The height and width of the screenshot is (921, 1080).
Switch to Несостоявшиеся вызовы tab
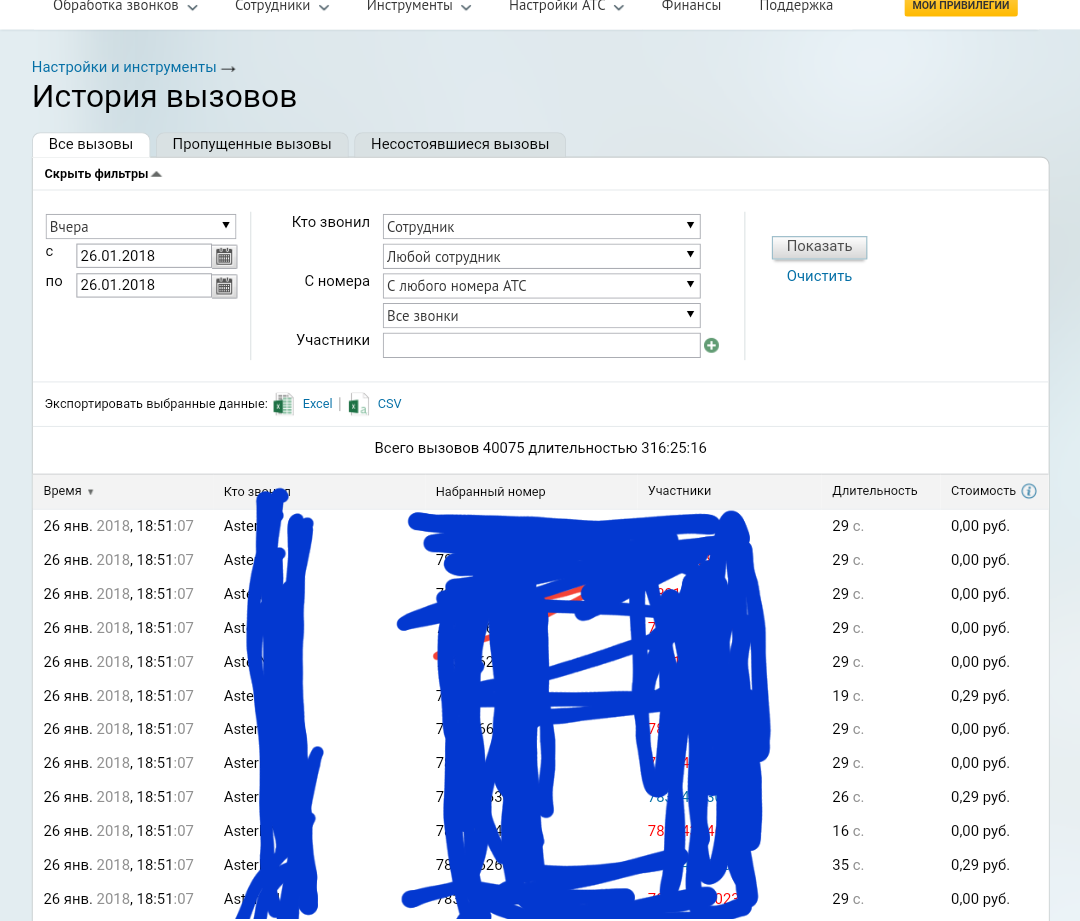tap(460, 144)
